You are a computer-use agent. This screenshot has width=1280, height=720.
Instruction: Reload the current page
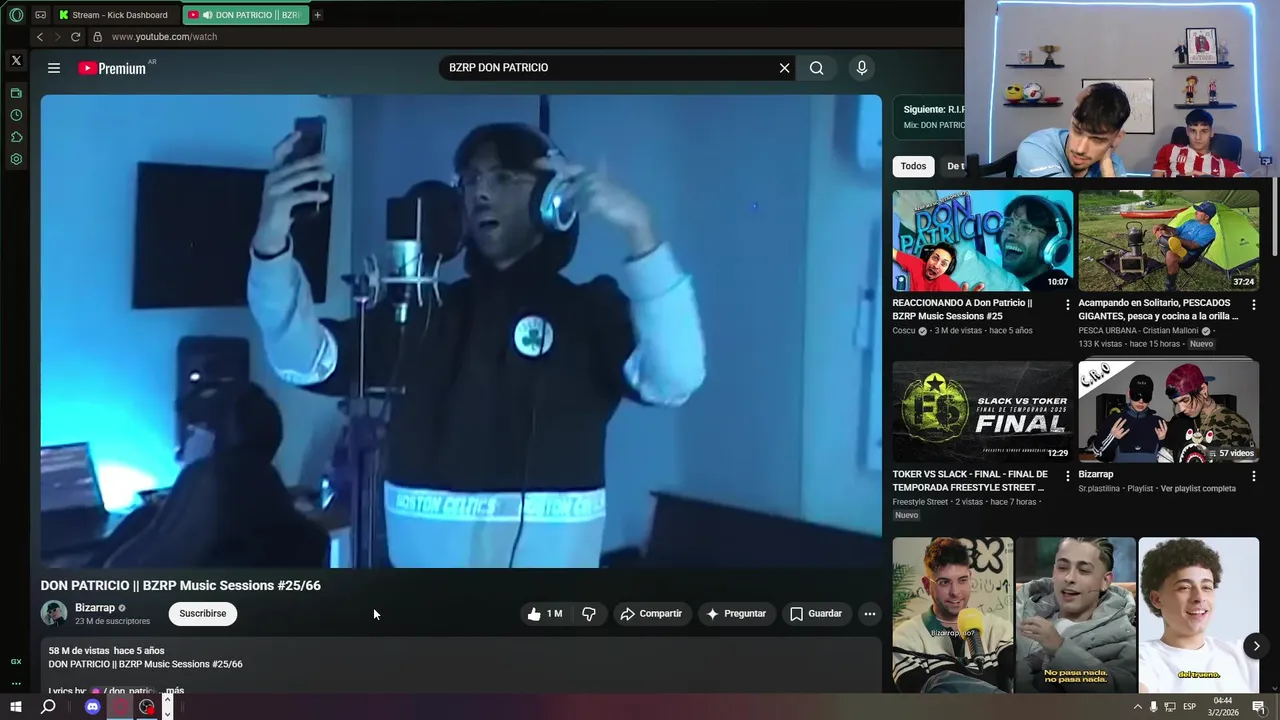(x=75, y=37)
